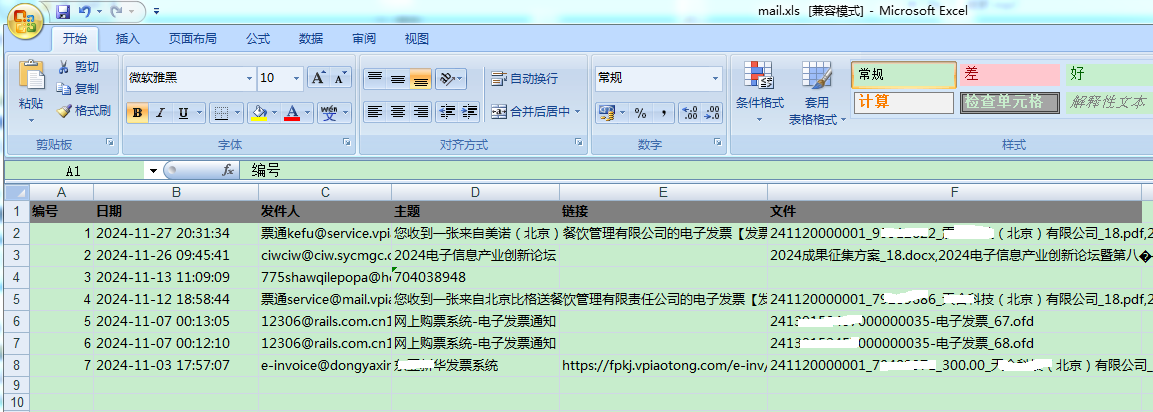Expand the 粘贴 options arrow
The image size is (1153, 412).
(x=32, y=120)
